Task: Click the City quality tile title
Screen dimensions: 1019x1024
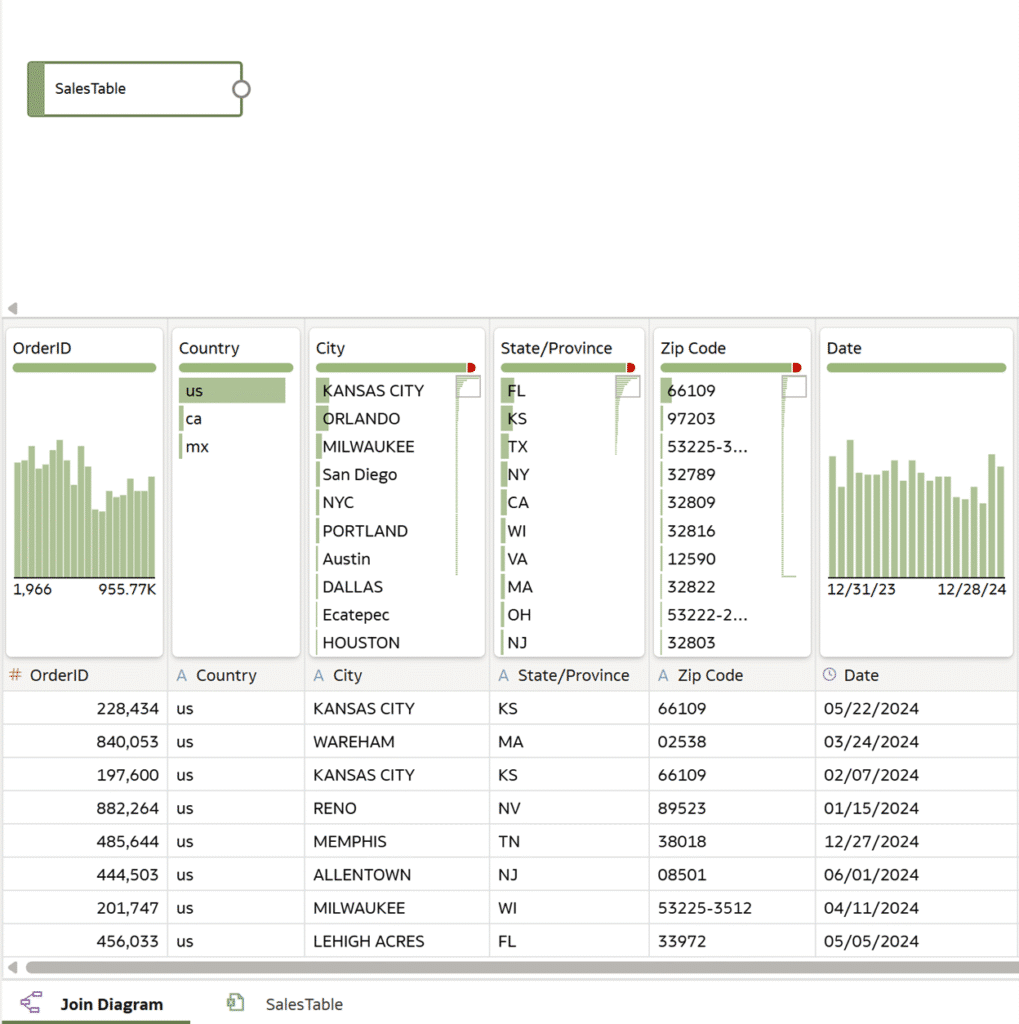Action: 331,348
